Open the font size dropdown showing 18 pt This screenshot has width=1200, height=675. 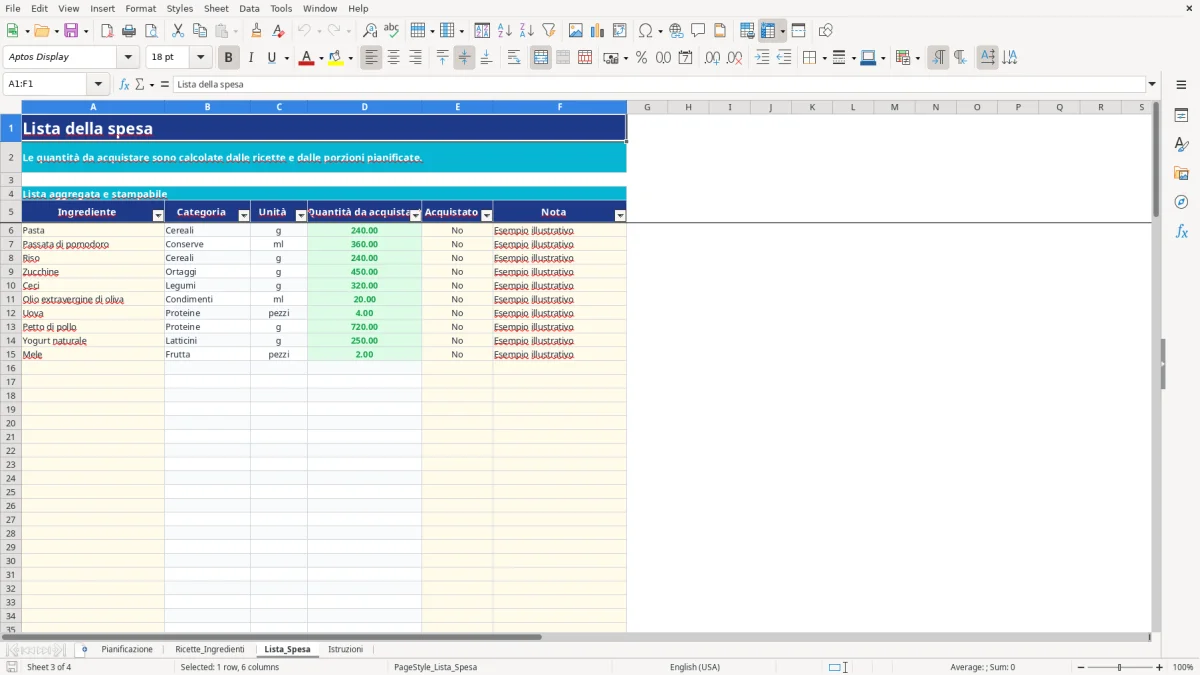[x=200, y=57]
